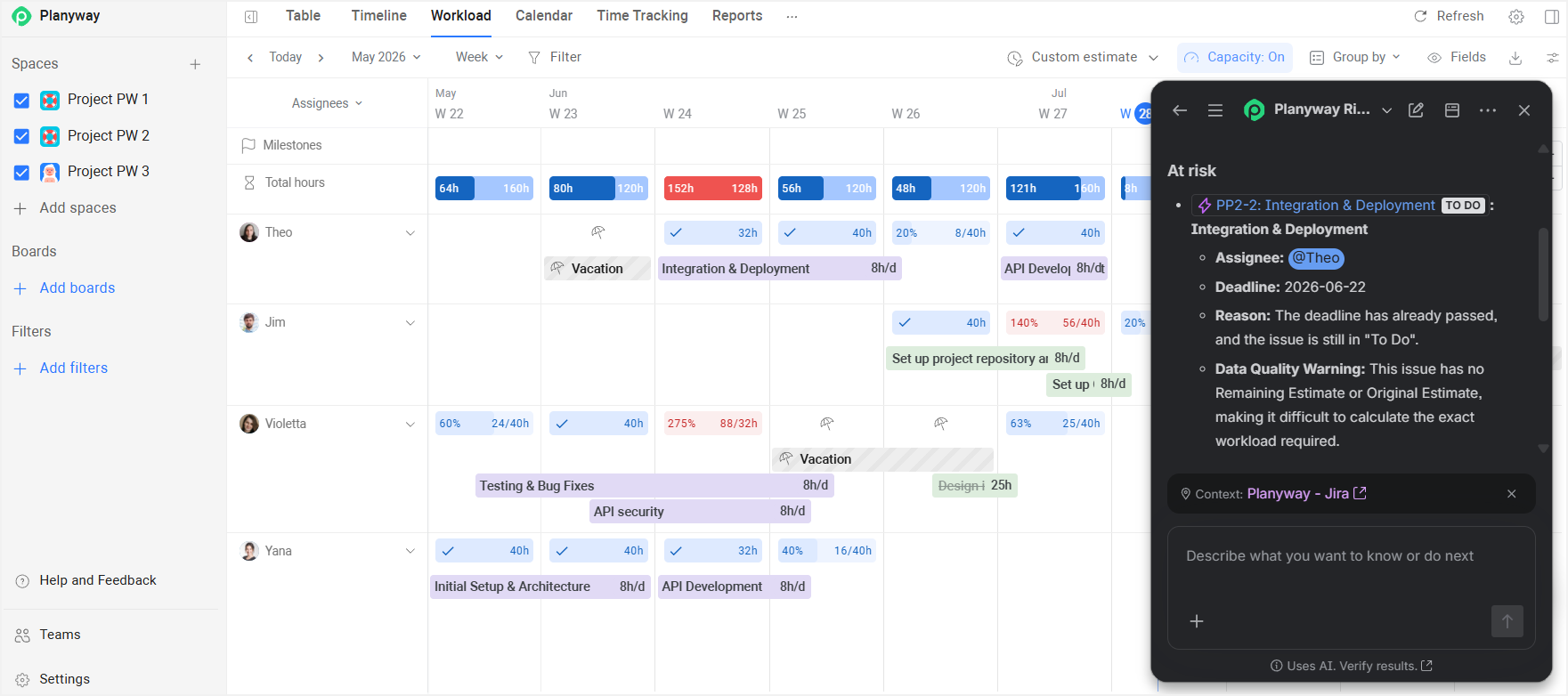Switch to the Calendar tab
The height and width of the screenshot is (696, 1568).
(x=544, y=16)
